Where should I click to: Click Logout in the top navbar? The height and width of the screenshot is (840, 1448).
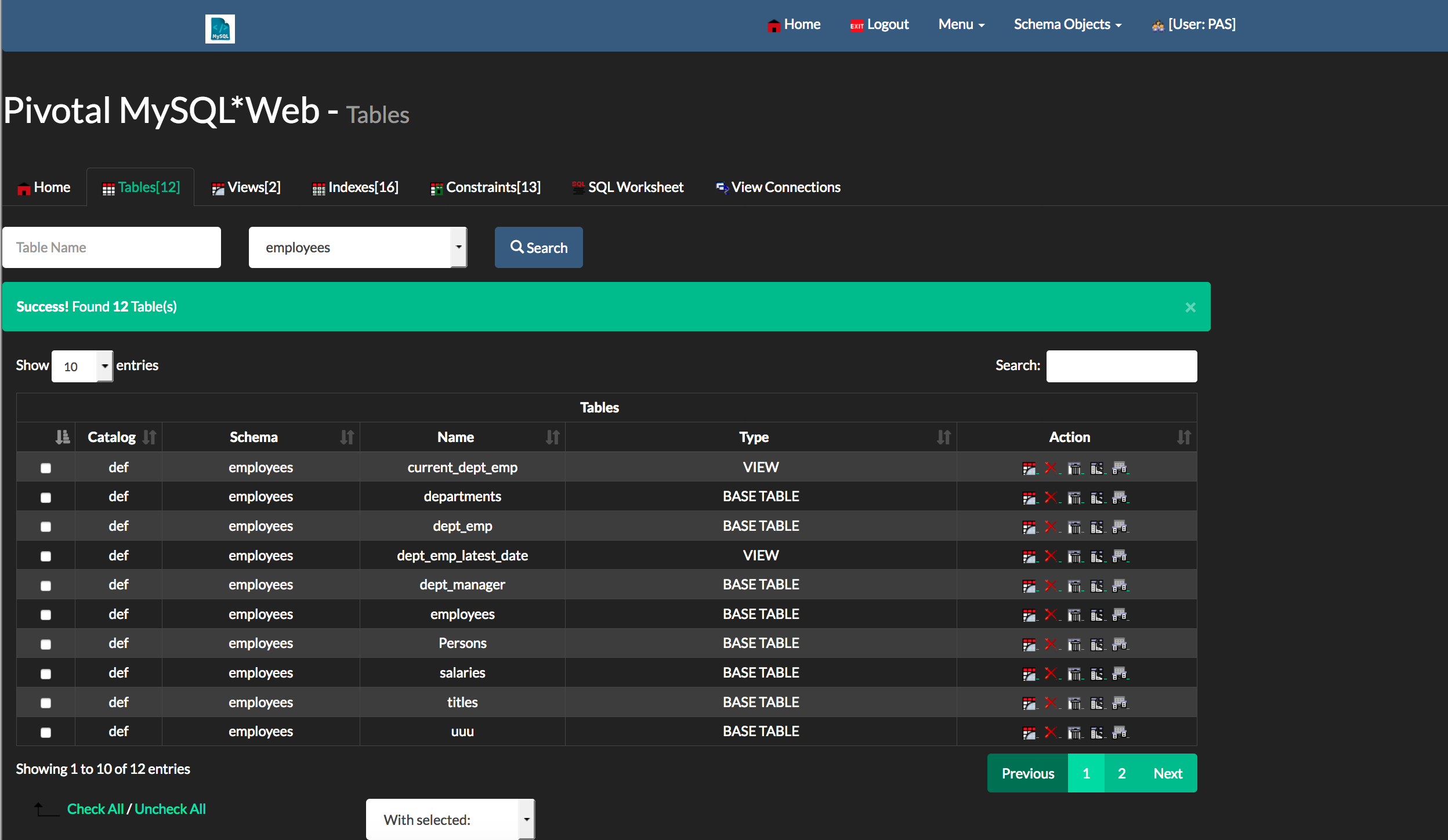tap(879, 24)
